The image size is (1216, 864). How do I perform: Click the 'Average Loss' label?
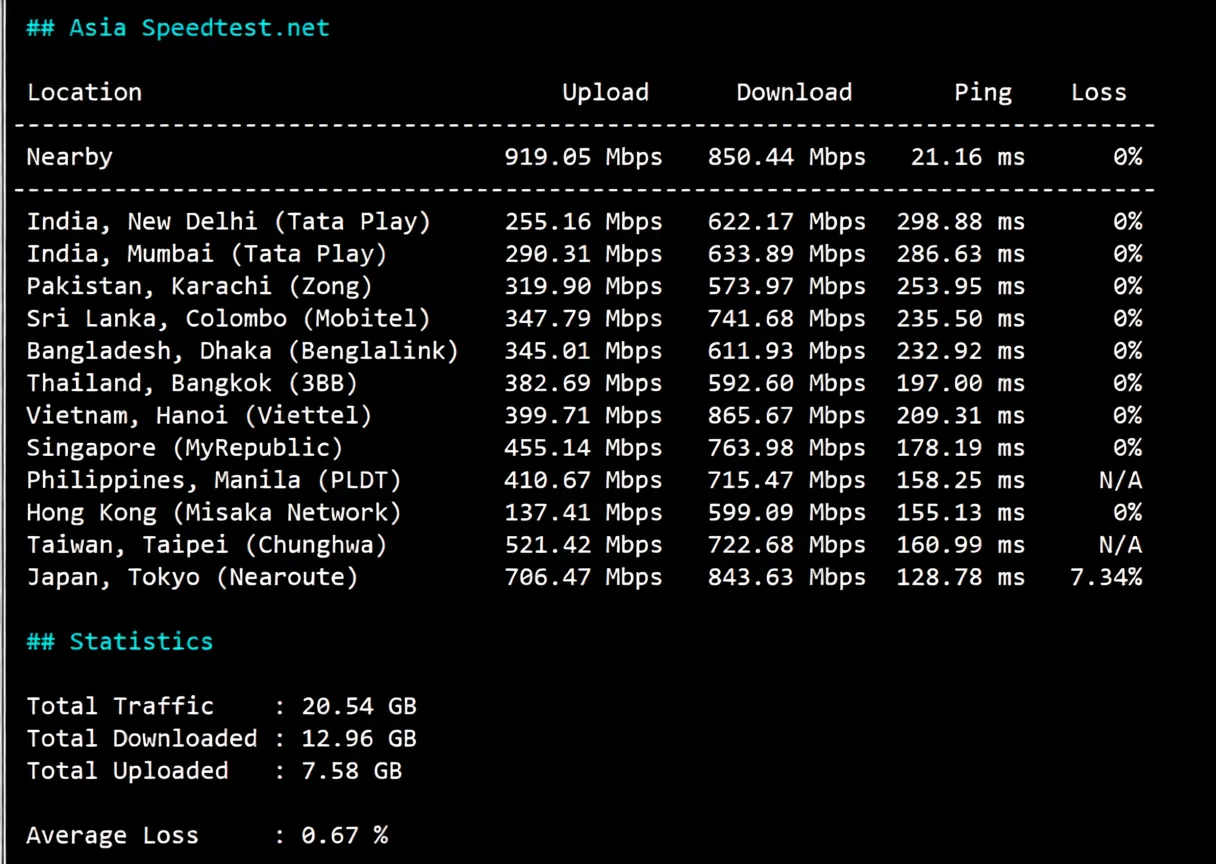pos(112,836)
